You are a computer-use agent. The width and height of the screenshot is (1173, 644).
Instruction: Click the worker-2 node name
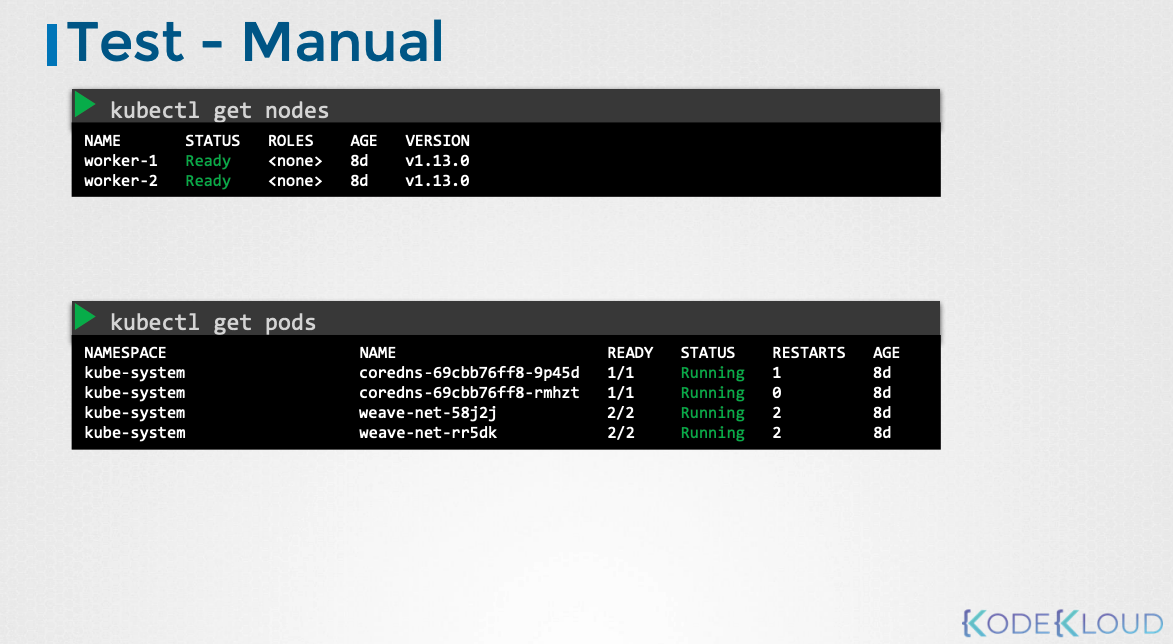(120, 181)
